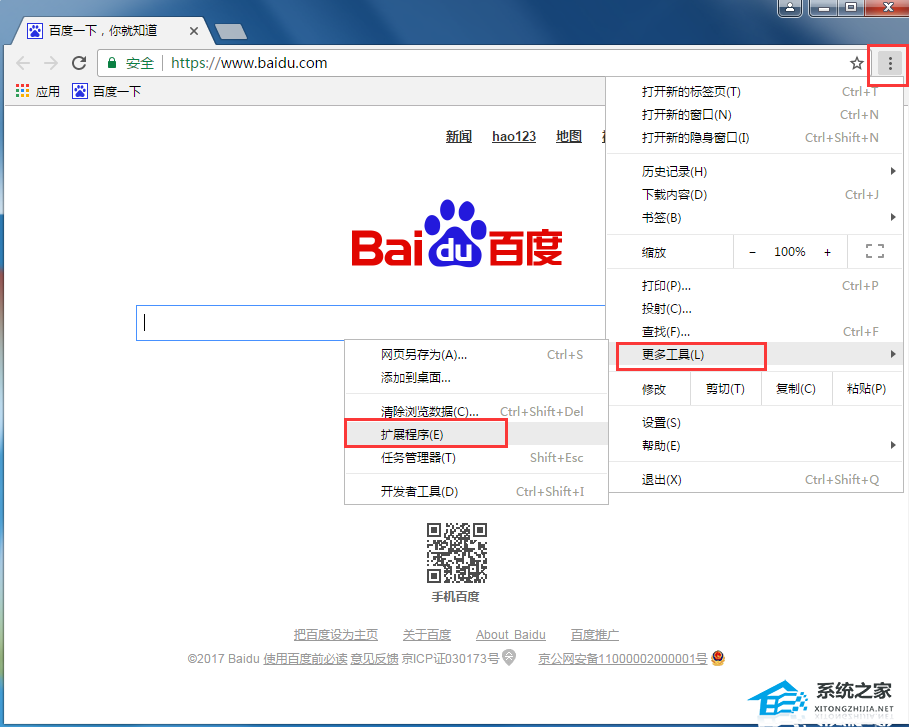Click the zoom out minus button
The height and width of the screenshot is (727, 909).
coord(752,252)
